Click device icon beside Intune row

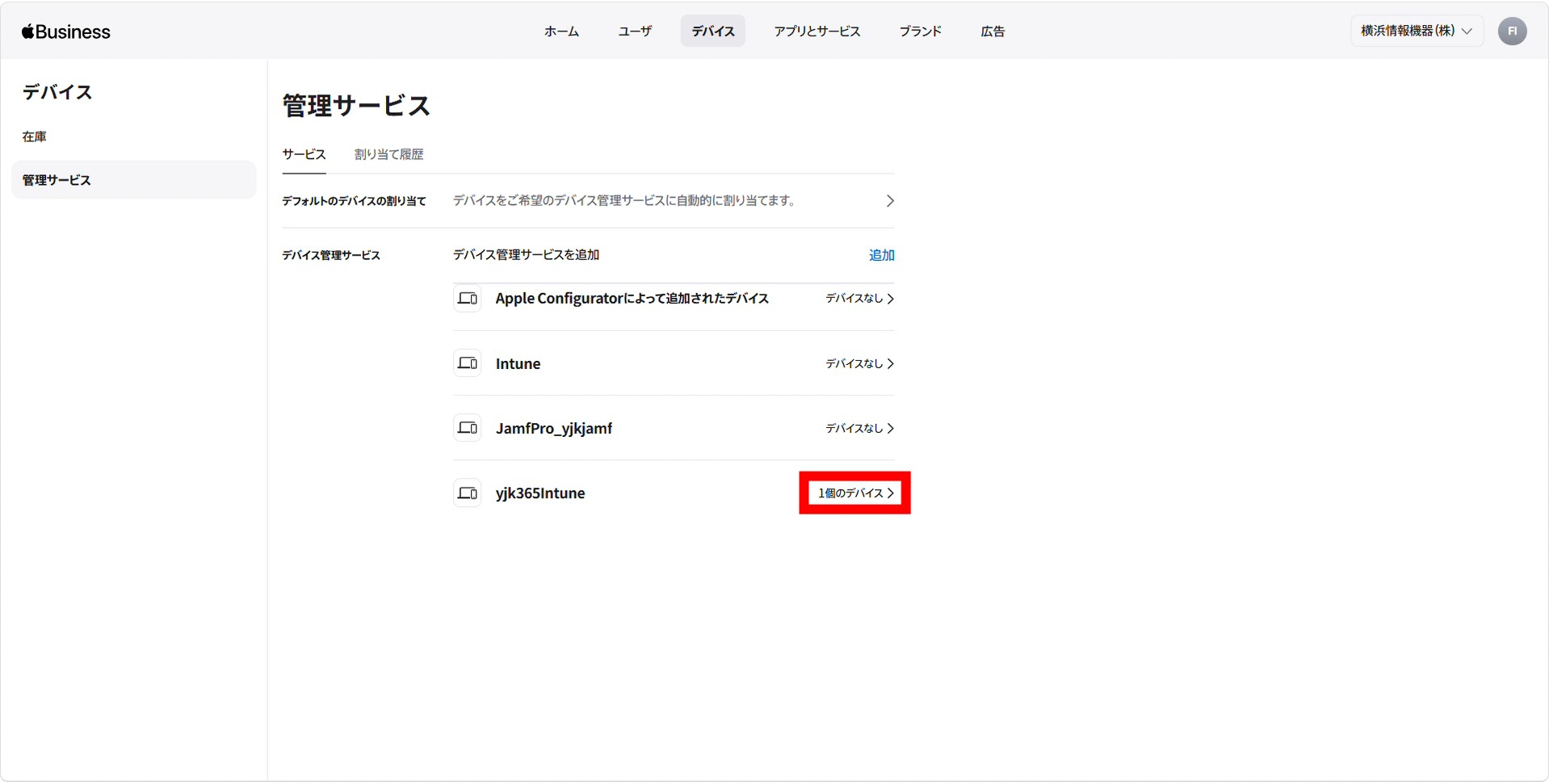coord(468,363)
